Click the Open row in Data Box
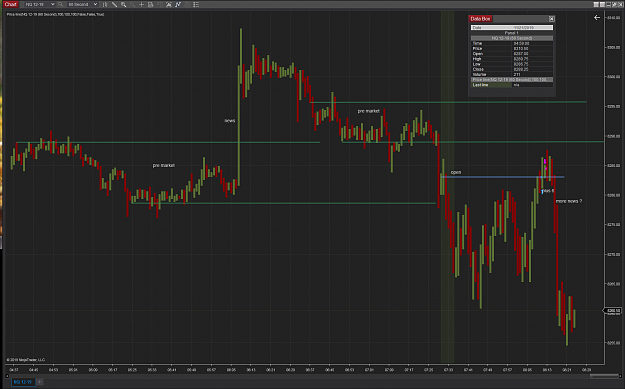This screenshot has height=389, width=625. [512, 53]
